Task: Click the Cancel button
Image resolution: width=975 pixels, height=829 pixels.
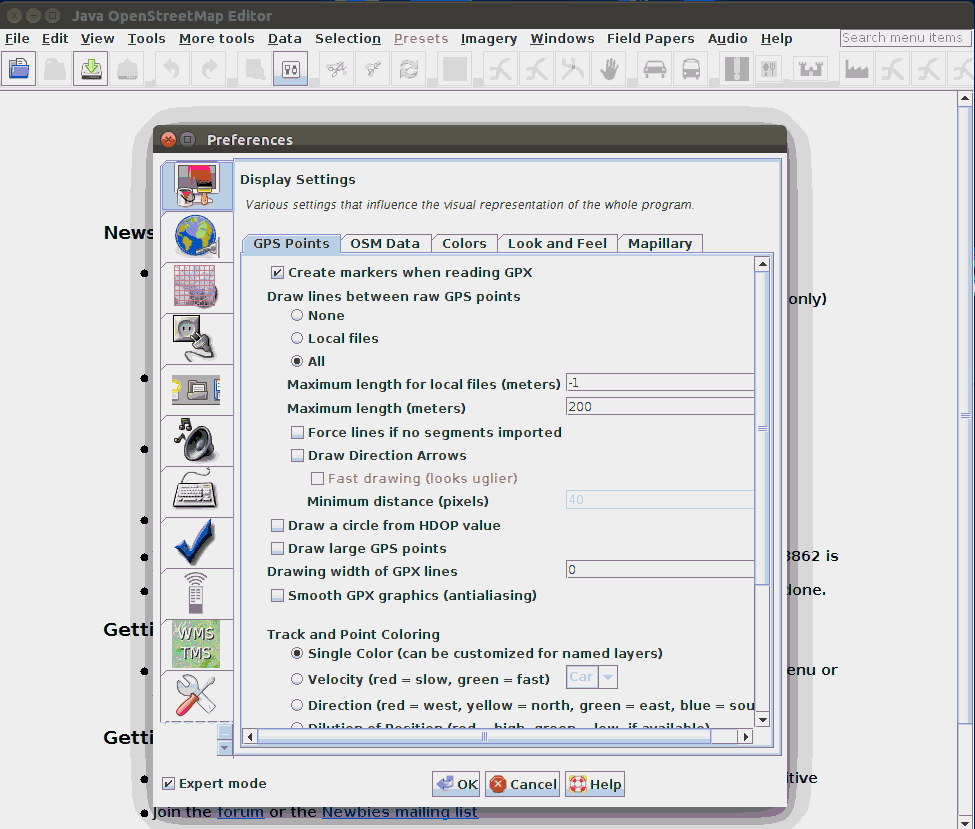Action: pyautogui.click(x=522, y=784)
